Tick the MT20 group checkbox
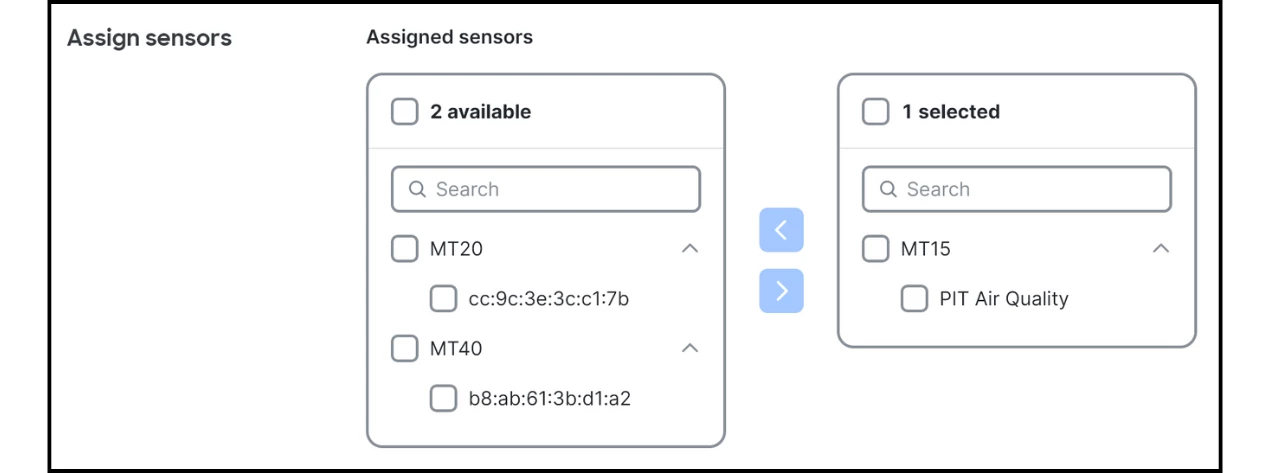Screen dimensions: 1270x473 pos(405,249)
